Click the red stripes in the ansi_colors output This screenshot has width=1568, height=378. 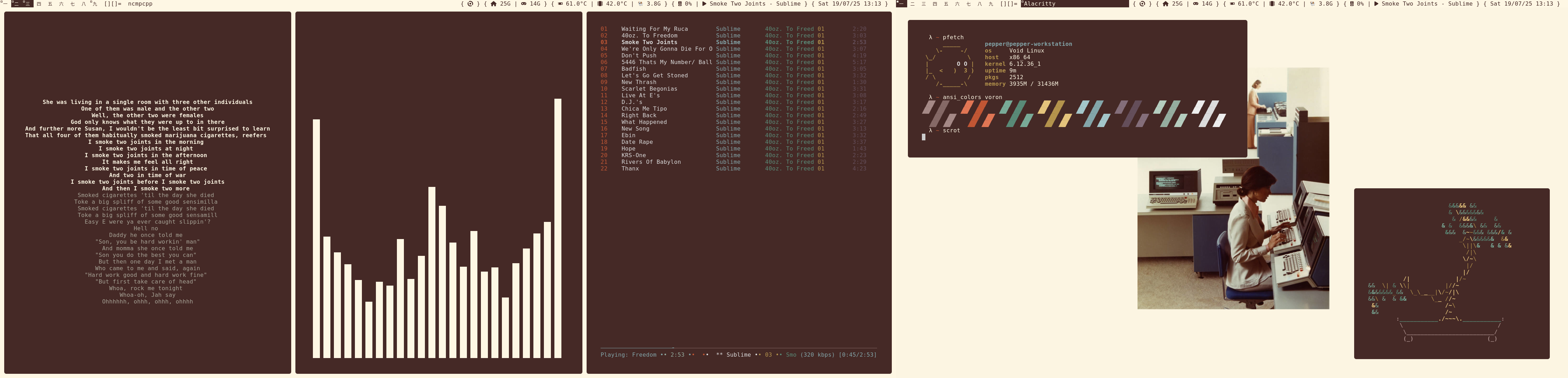tap(978, 114)
